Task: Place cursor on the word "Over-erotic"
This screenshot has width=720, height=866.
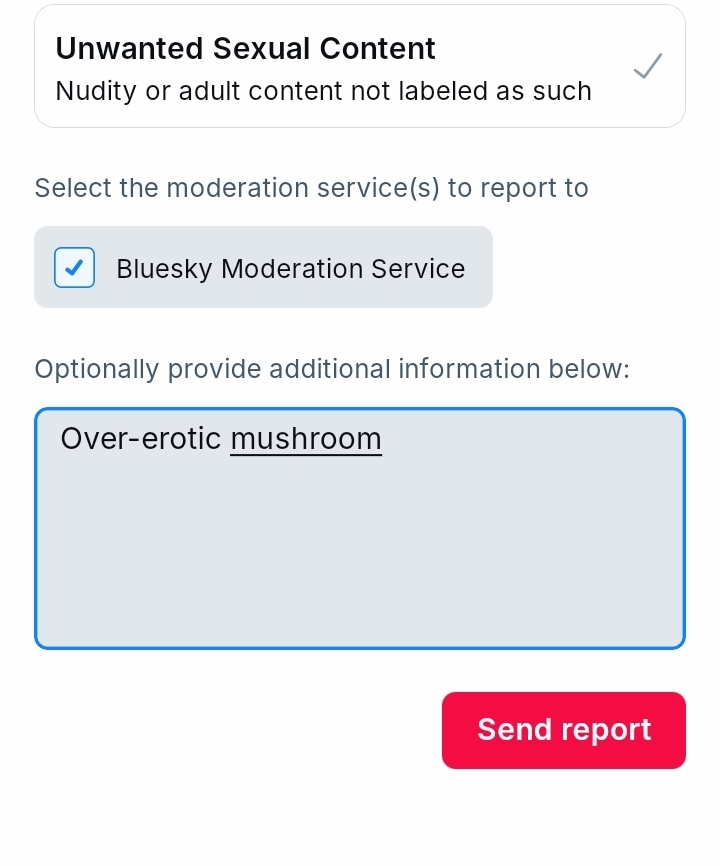Action: [140, 439]
